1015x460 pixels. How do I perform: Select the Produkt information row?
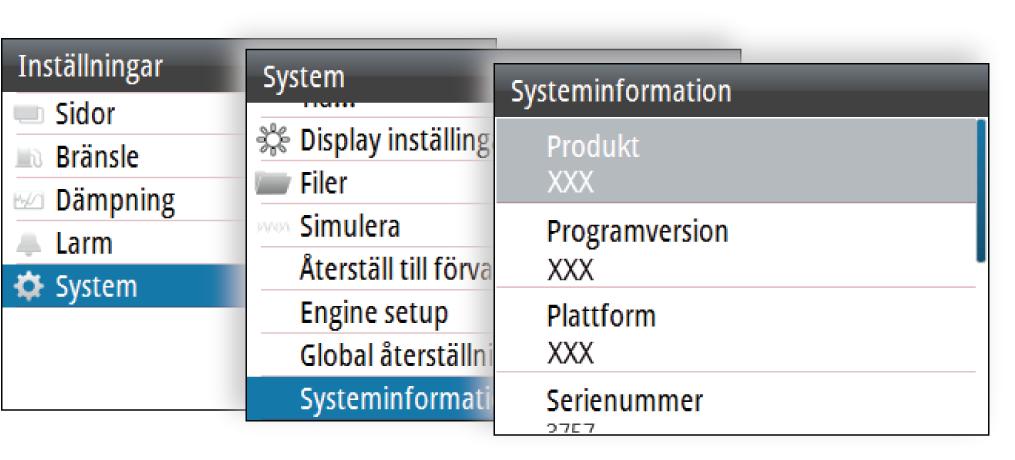coord(735,162)
